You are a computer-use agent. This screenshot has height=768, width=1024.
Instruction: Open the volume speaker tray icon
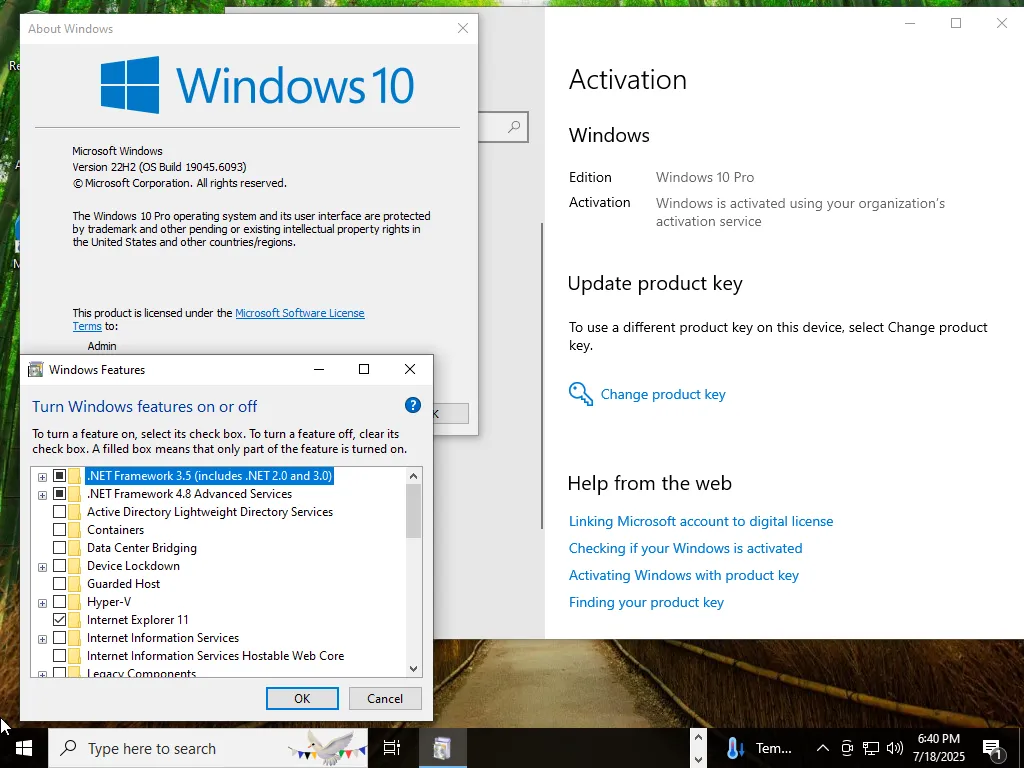click(895, 748)
